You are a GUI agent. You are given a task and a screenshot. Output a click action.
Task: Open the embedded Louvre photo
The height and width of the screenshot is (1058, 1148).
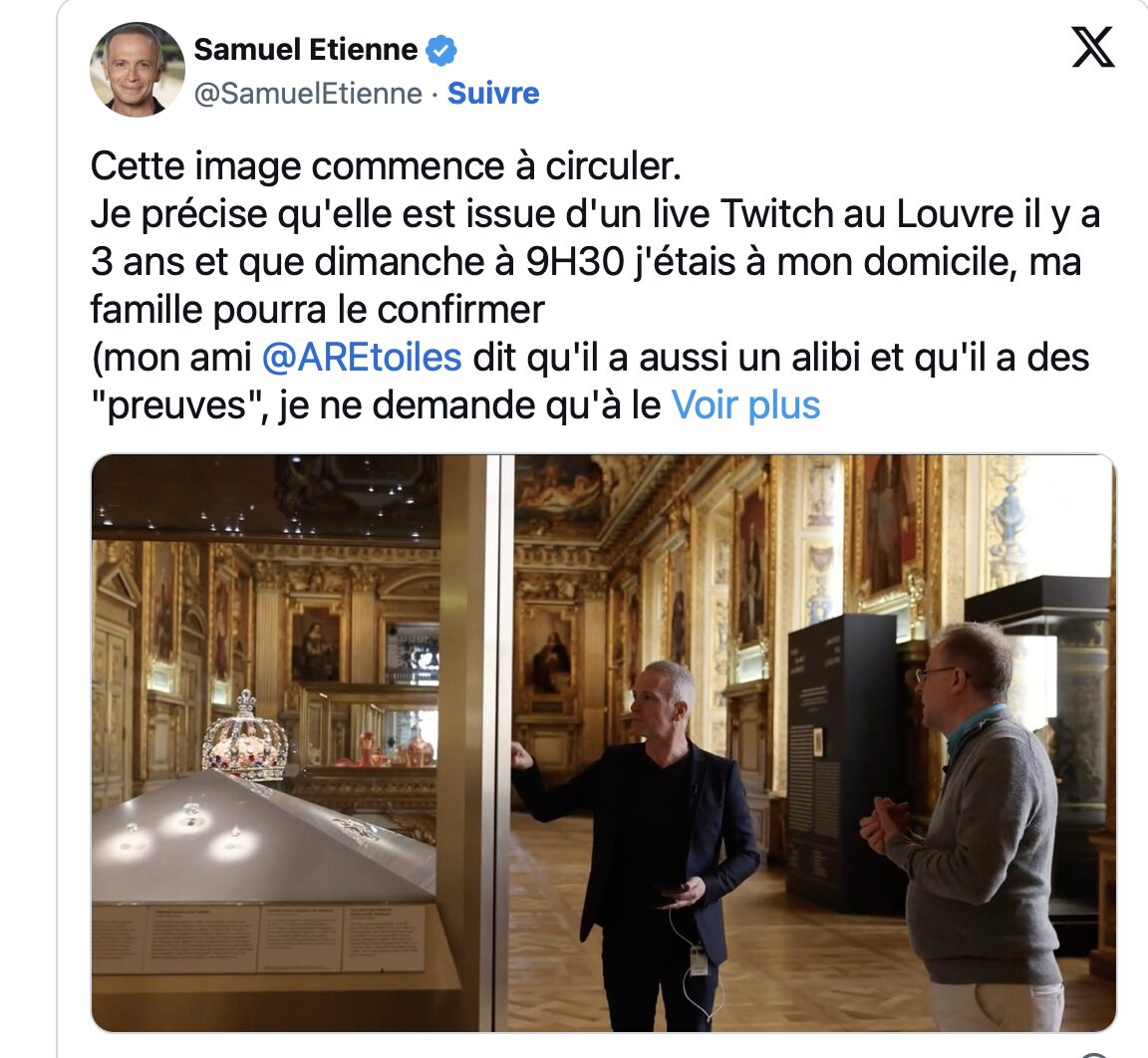[603, 742]
